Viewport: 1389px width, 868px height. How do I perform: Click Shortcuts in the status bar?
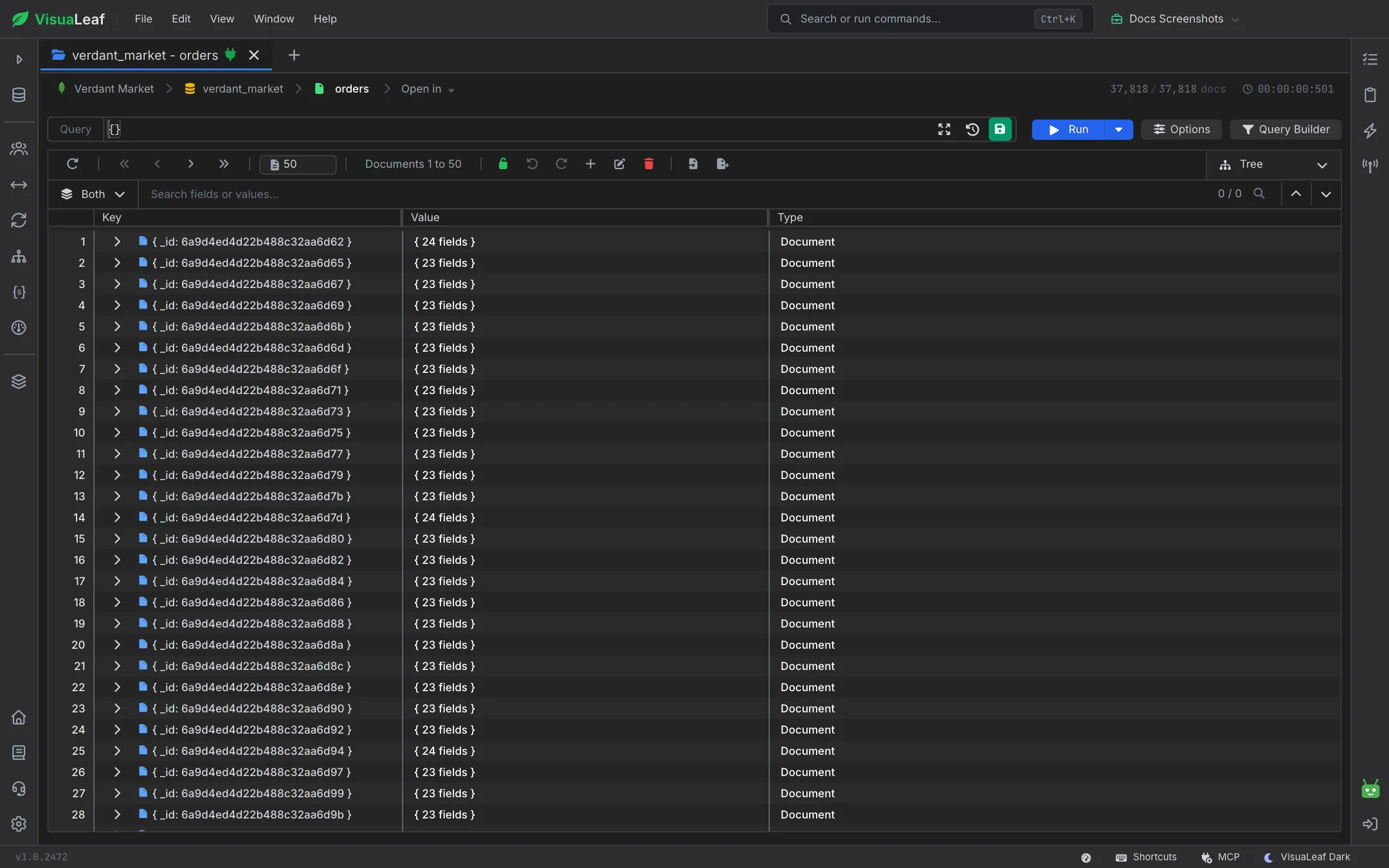click(x=1146, y=857)
